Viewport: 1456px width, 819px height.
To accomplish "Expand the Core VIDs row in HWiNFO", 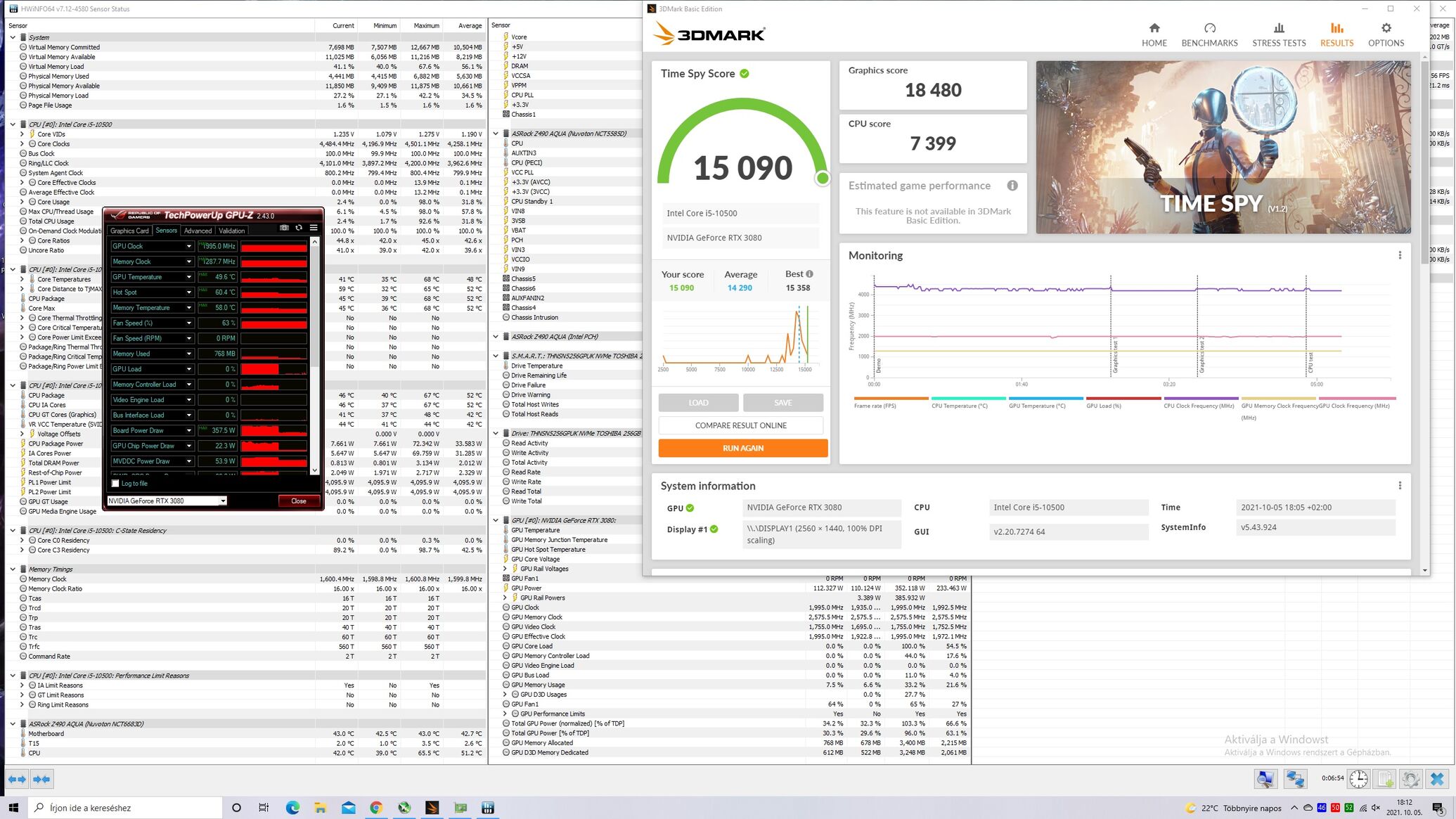I will 22,134.
